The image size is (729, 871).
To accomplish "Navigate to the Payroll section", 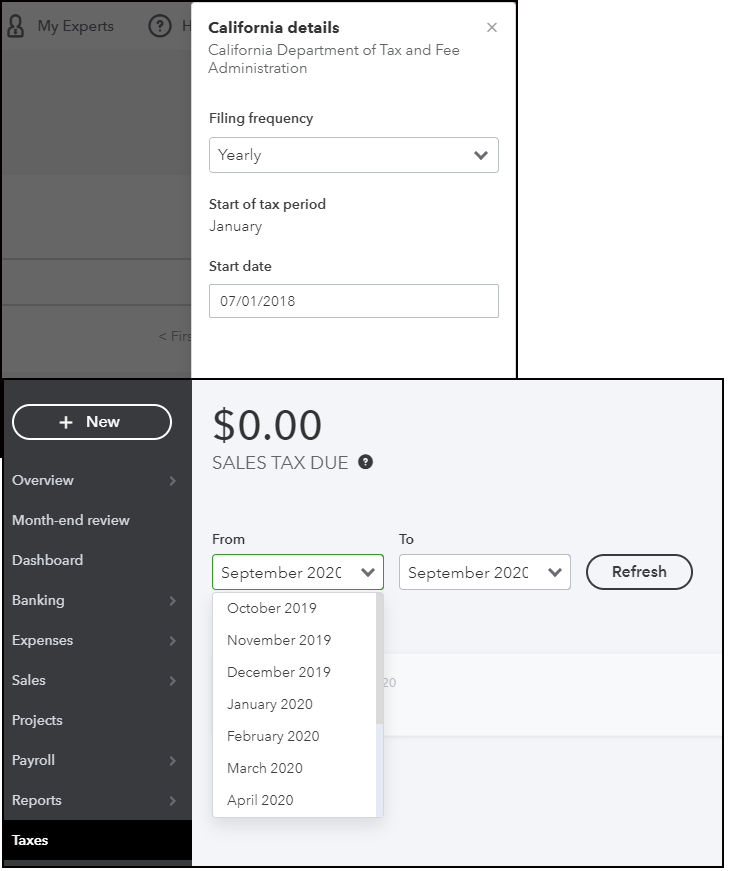I will tap(32, 760).
